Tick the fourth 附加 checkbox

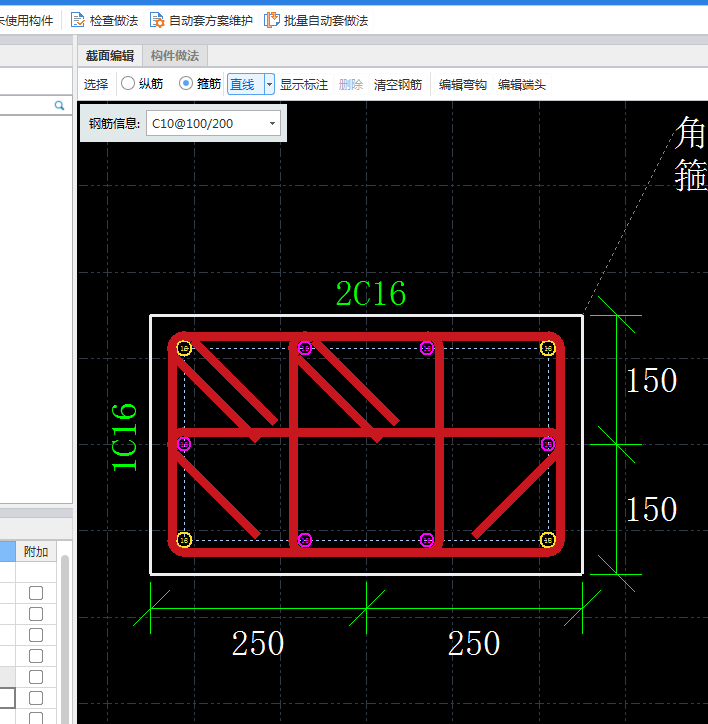click(x=36, y=656)
